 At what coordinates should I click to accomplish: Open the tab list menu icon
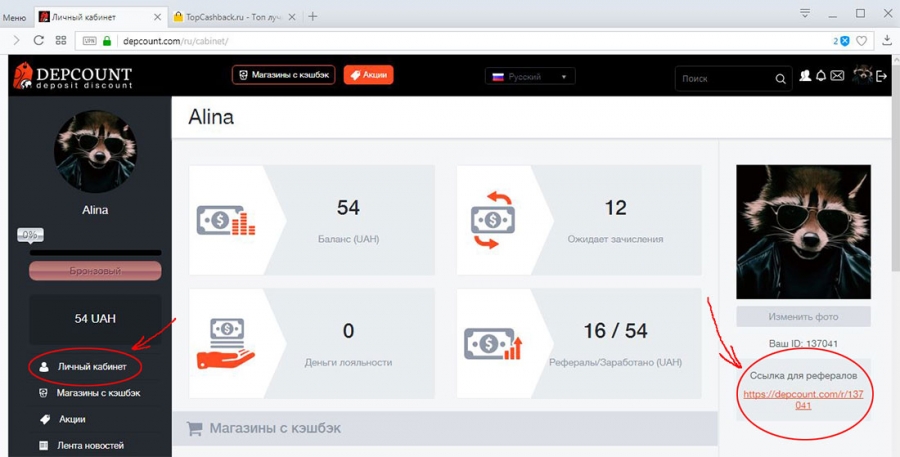(x=806, y=13)
